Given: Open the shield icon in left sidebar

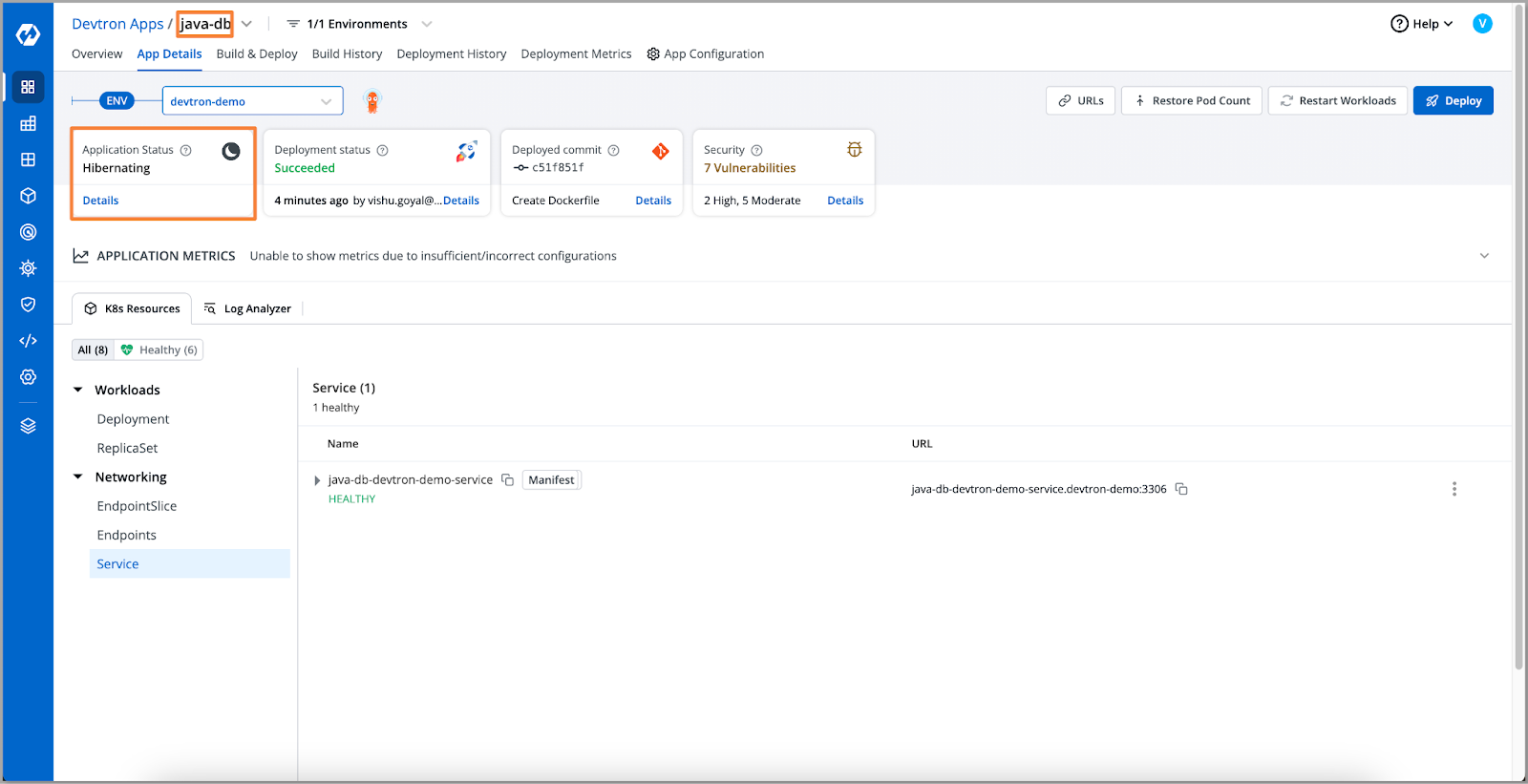Looking at the screenshot, I should pyautogui.click(x=28, y=305).
